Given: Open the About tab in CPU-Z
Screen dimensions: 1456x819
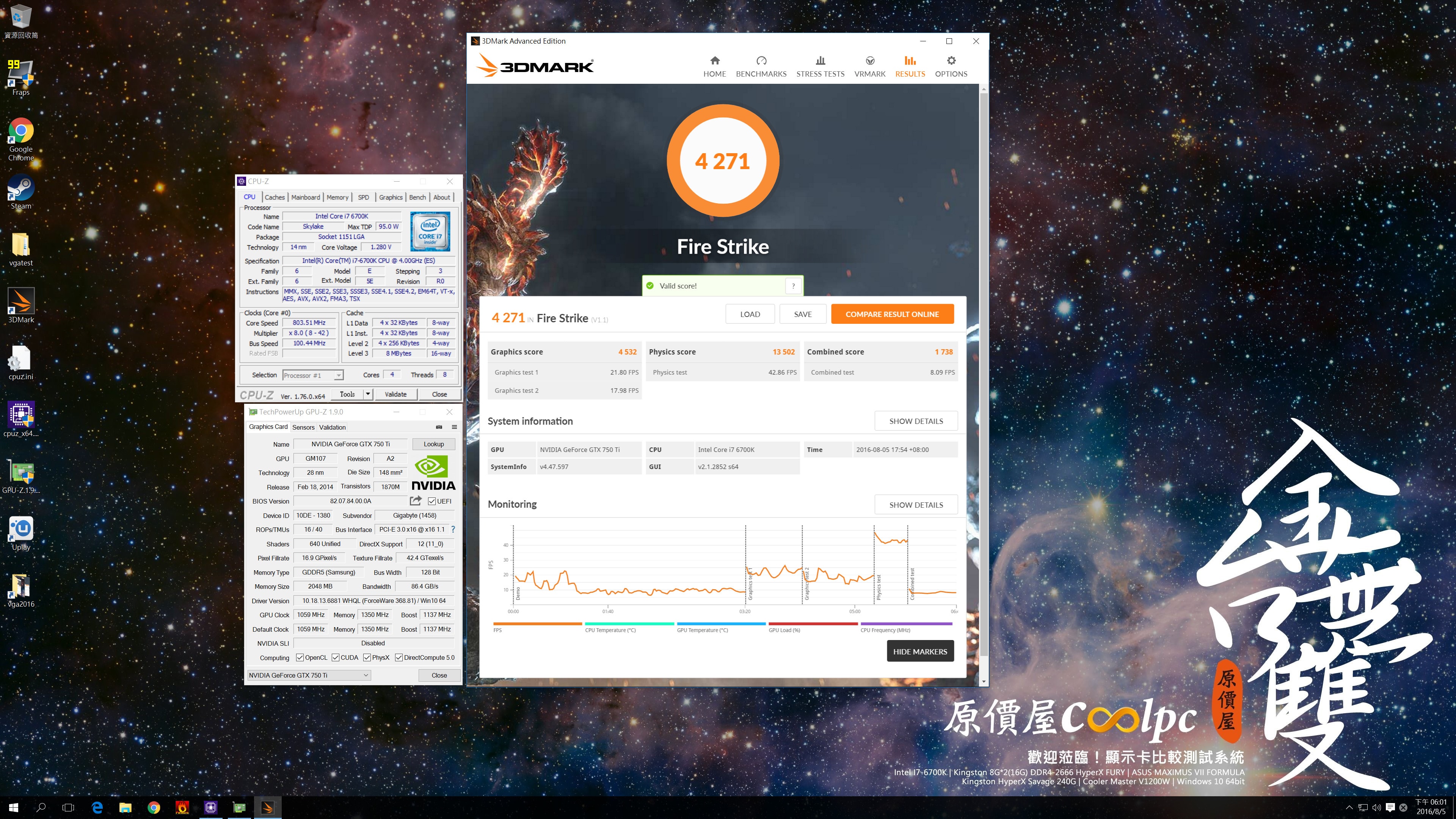Looking at the screenshot, I should coord(442,197).
